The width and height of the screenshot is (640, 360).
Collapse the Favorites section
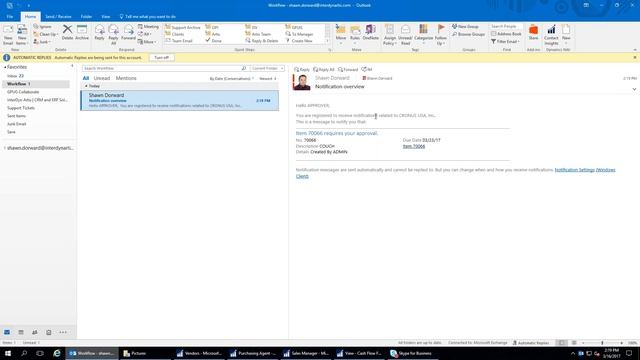point(5,67)
